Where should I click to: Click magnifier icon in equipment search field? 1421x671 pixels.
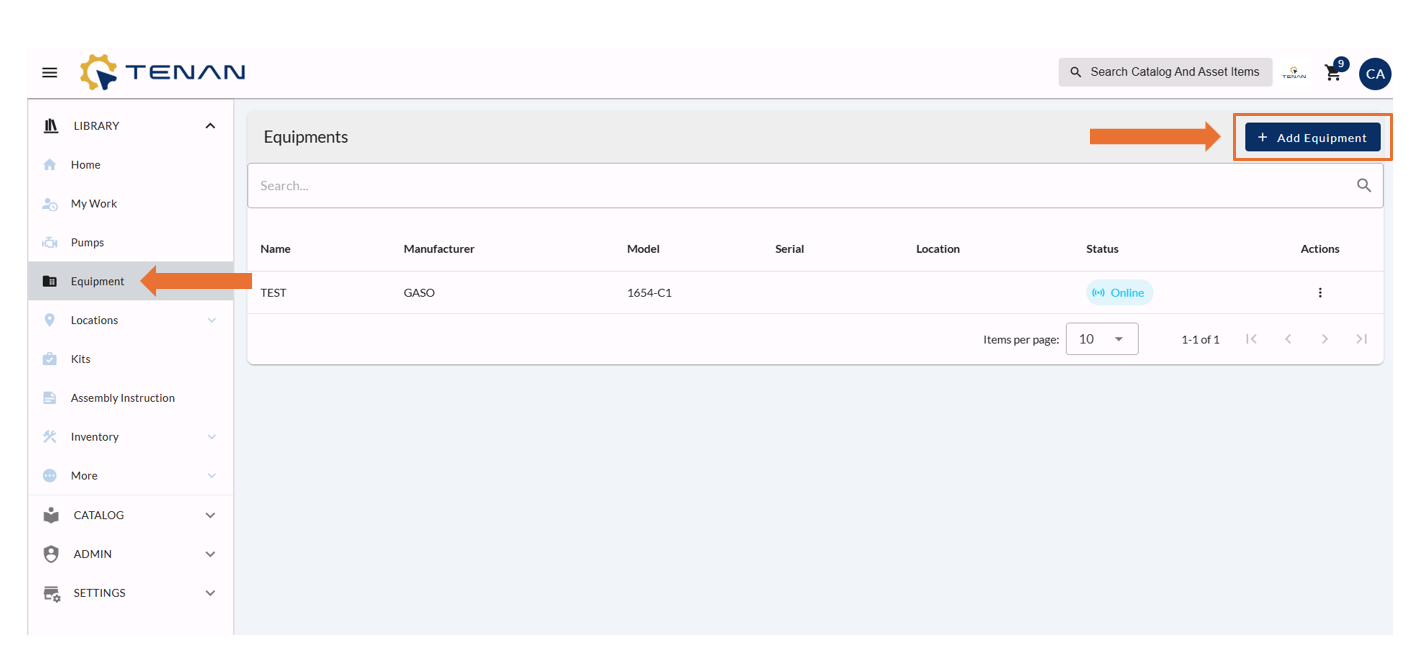coord(1364,185)
